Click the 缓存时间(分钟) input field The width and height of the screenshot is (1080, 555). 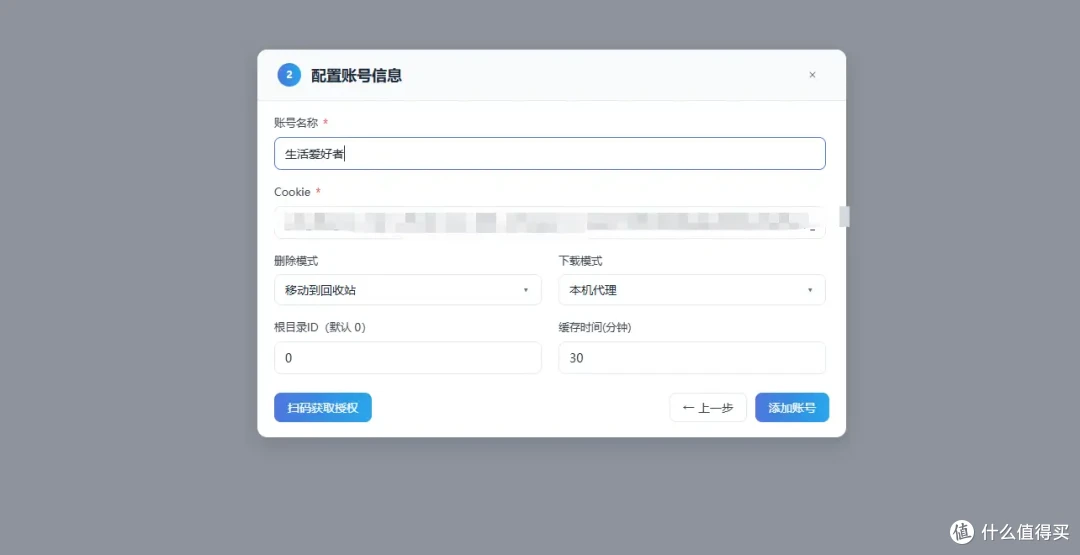[x=692, y=358]
